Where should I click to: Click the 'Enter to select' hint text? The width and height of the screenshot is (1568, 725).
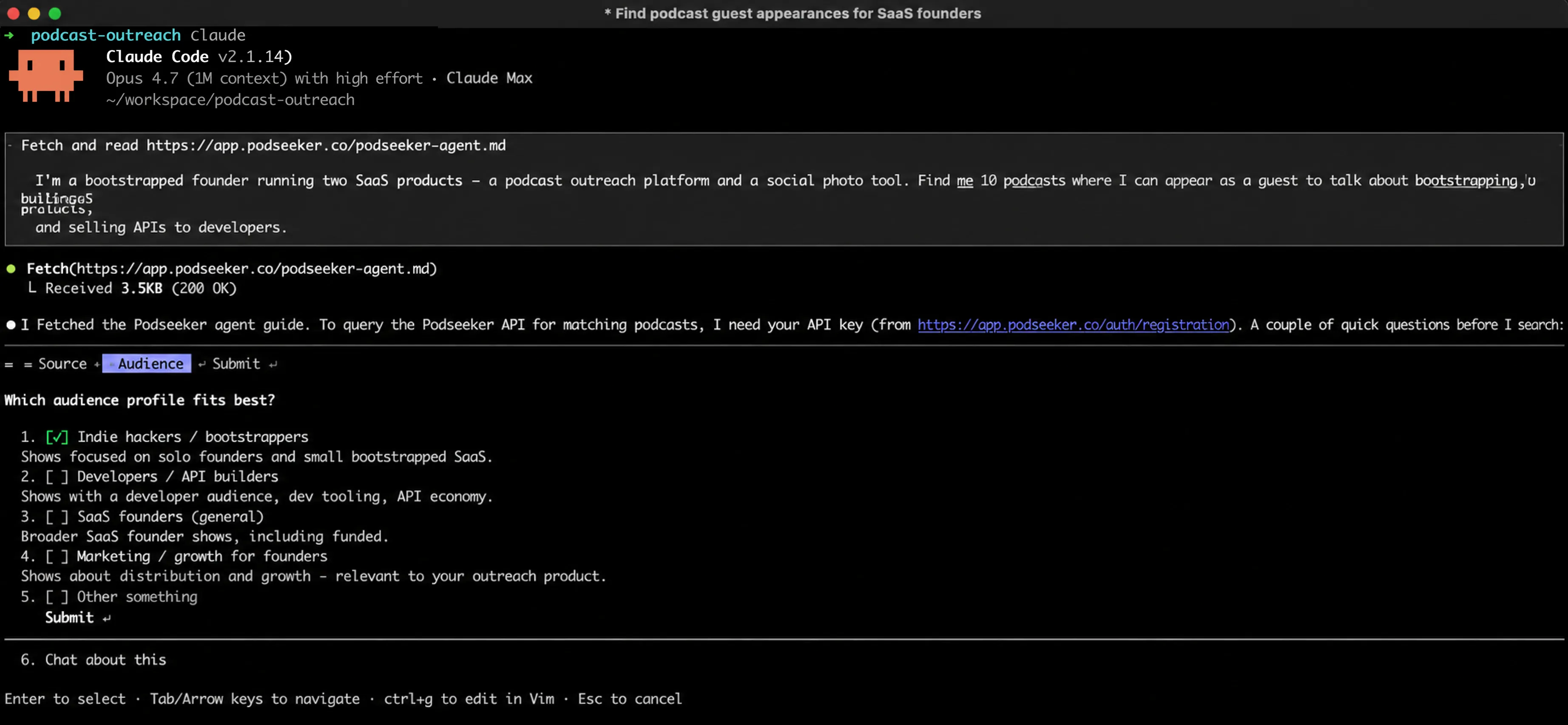[x=65, y=699]
